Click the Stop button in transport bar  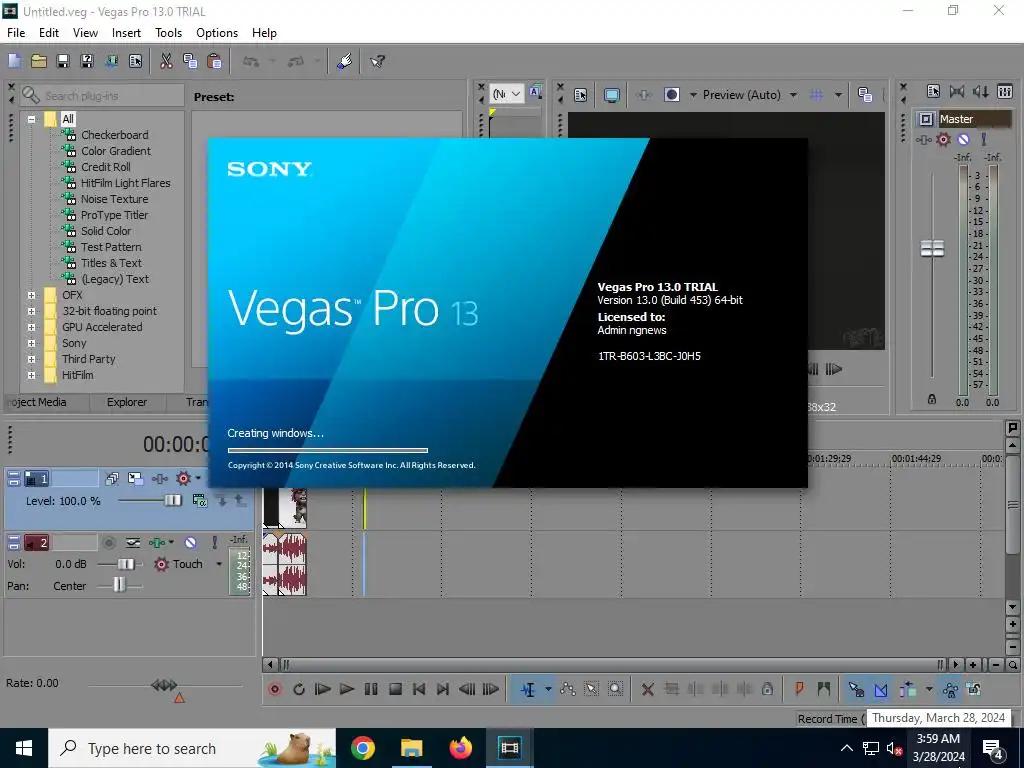pos(395,689)
